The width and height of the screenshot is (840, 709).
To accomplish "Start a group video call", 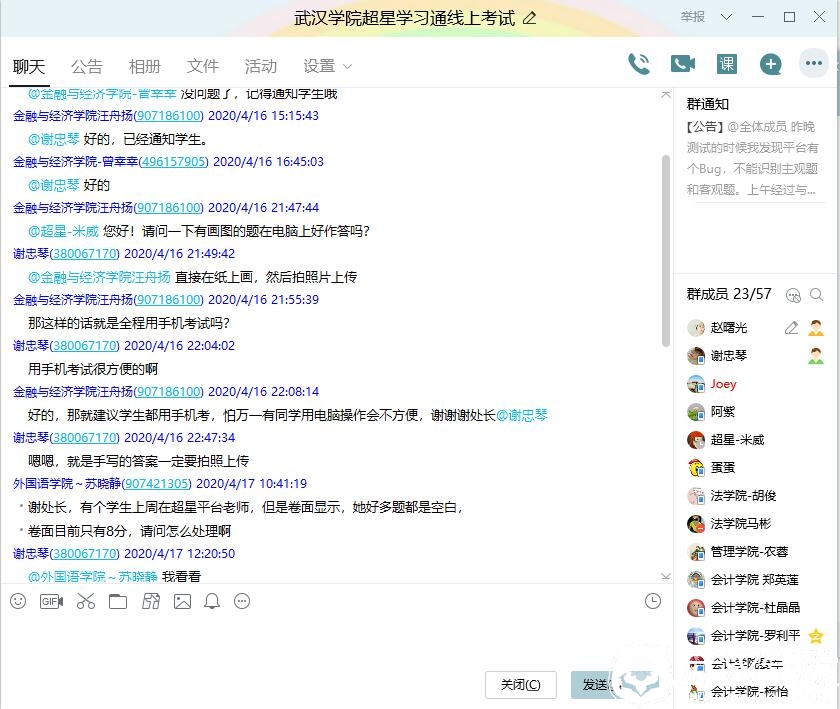I will coord(683,64).
